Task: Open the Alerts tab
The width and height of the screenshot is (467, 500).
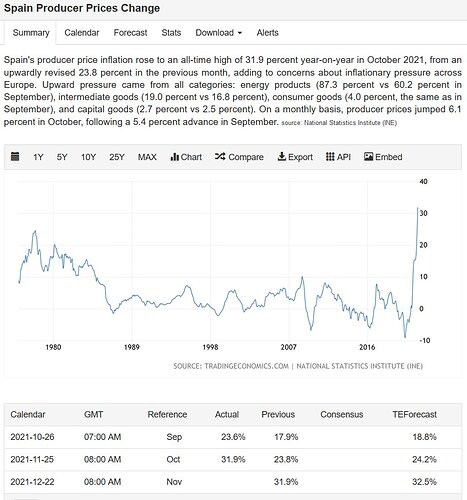Action: pos(267,33)
